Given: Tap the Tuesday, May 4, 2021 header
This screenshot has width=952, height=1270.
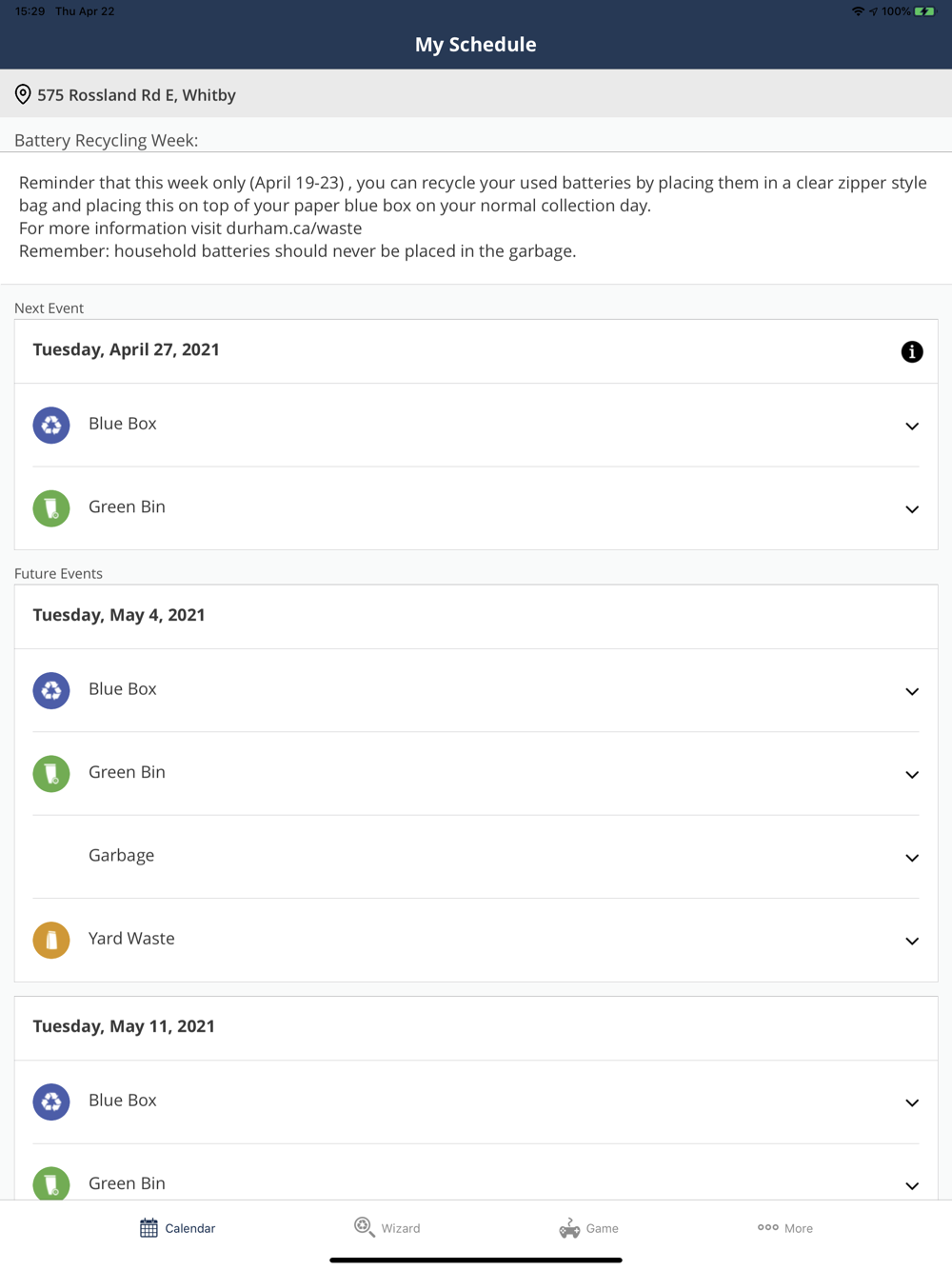Looking at the screenshot, I should point(119,615).
